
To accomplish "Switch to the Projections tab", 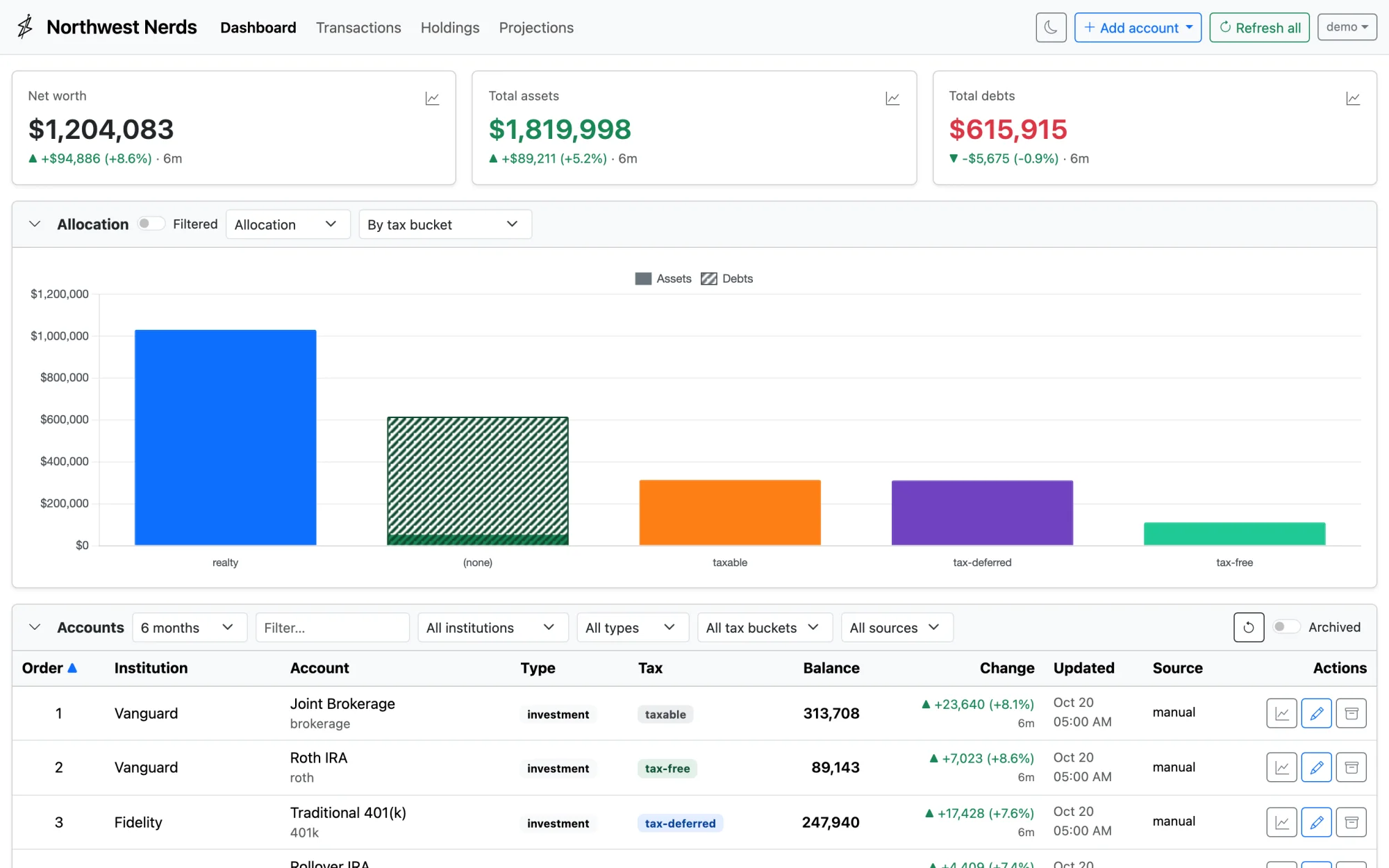I will pos(536,28).
